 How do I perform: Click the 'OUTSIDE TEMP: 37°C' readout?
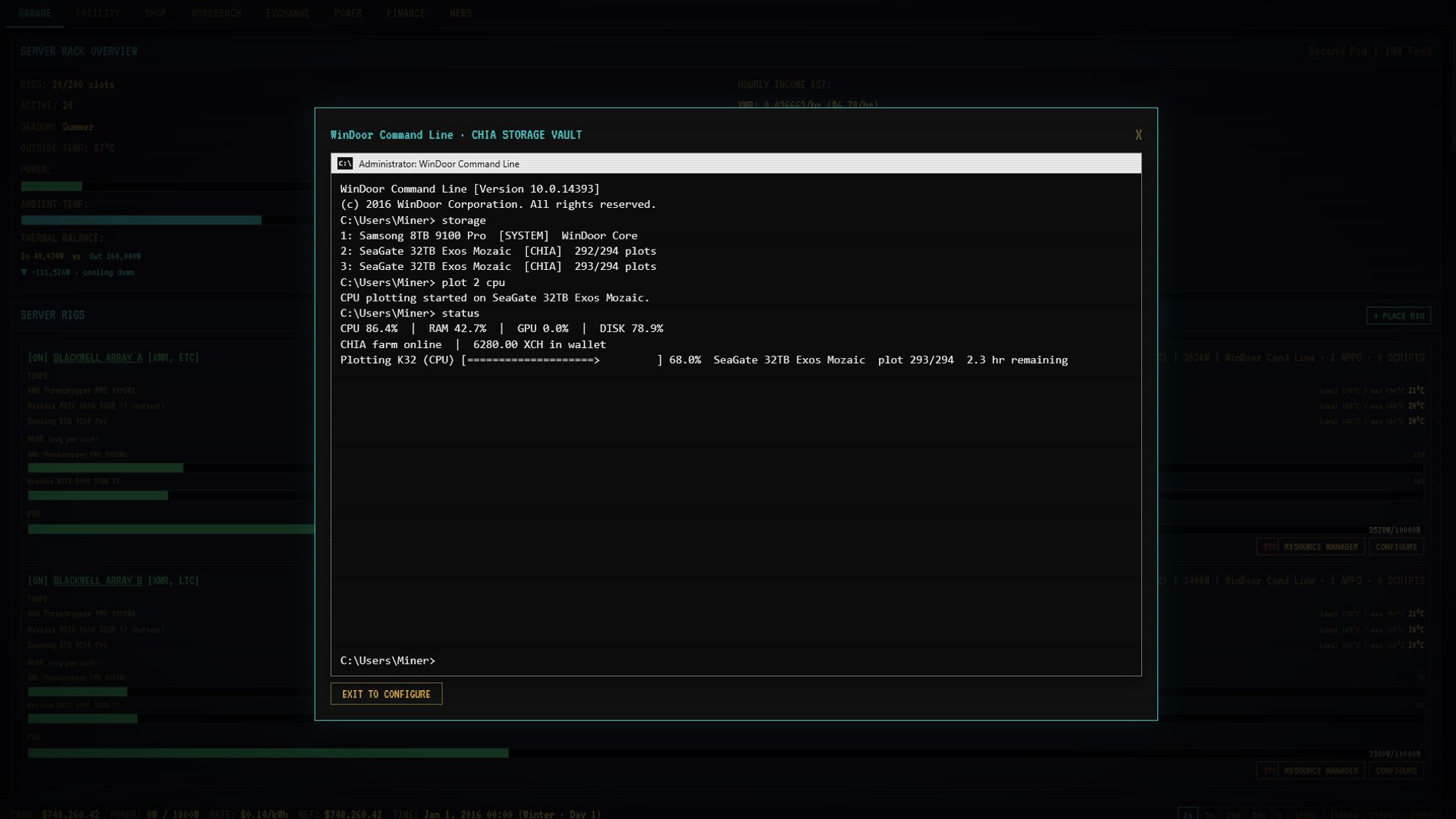67,149
